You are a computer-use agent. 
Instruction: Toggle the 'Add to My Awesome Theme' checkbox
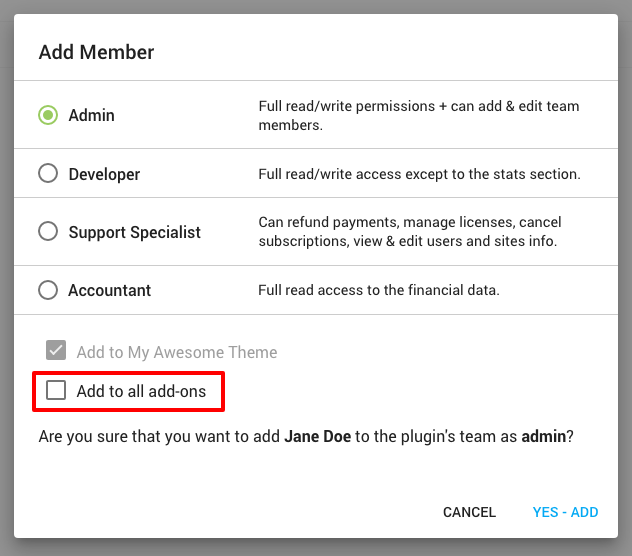[56, 351]
